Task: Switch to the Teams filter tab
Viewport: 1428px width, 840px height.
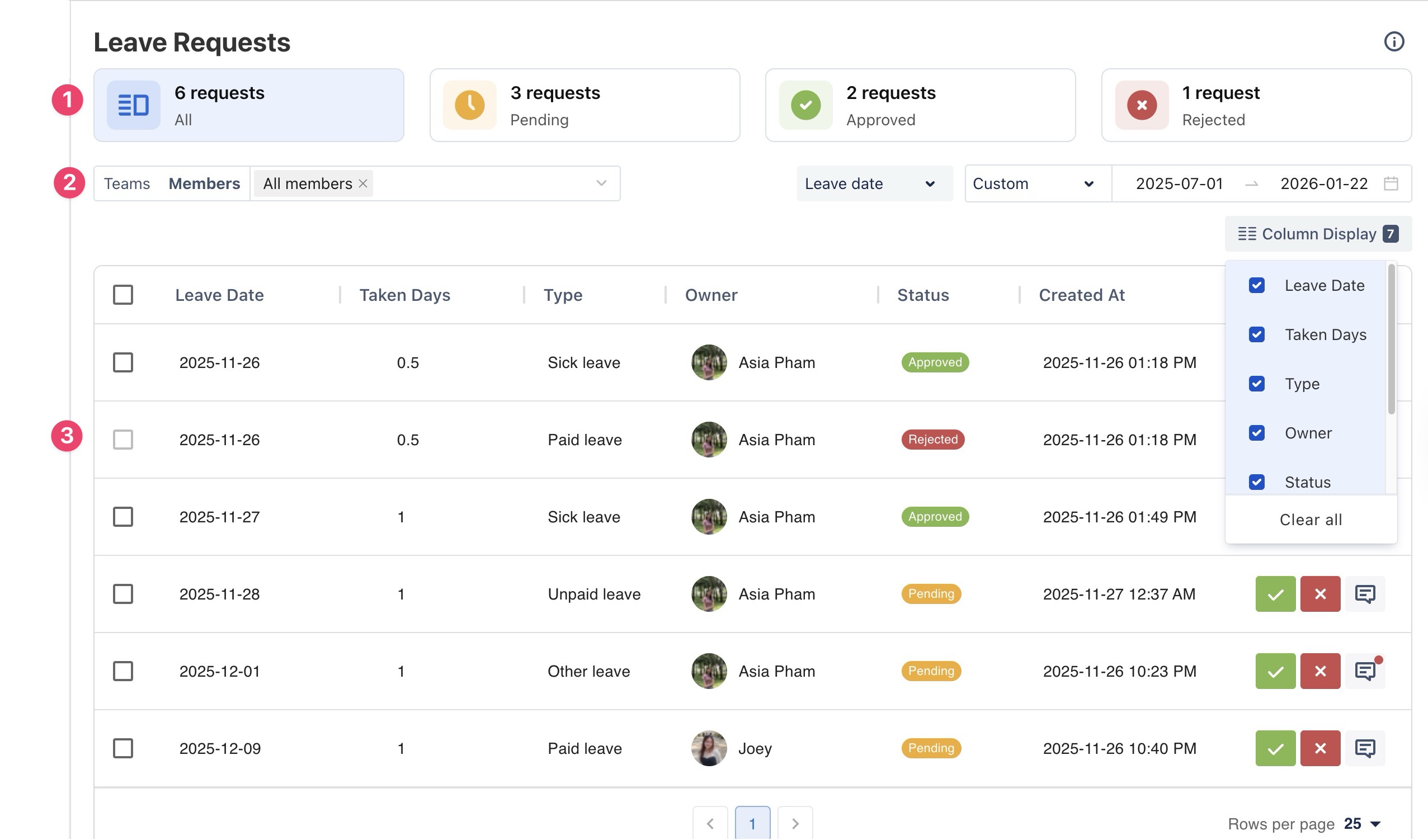Action: click(x=127, y=183)
